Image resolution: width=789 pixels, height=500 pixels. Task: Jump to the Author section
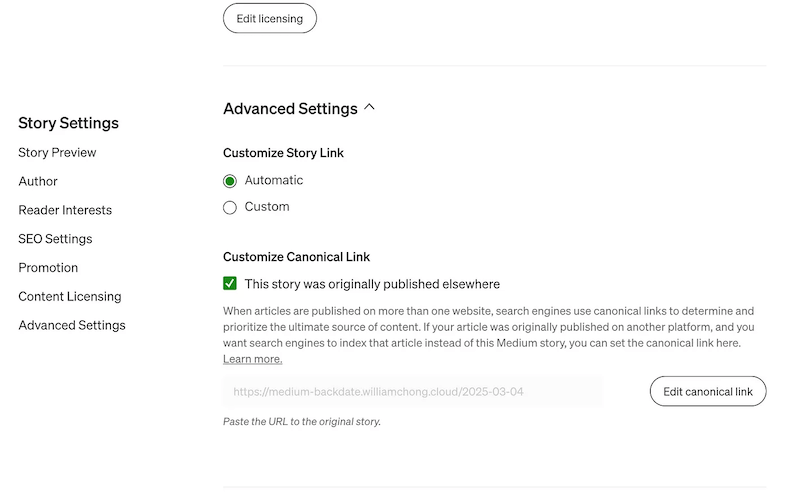point(38,181)
